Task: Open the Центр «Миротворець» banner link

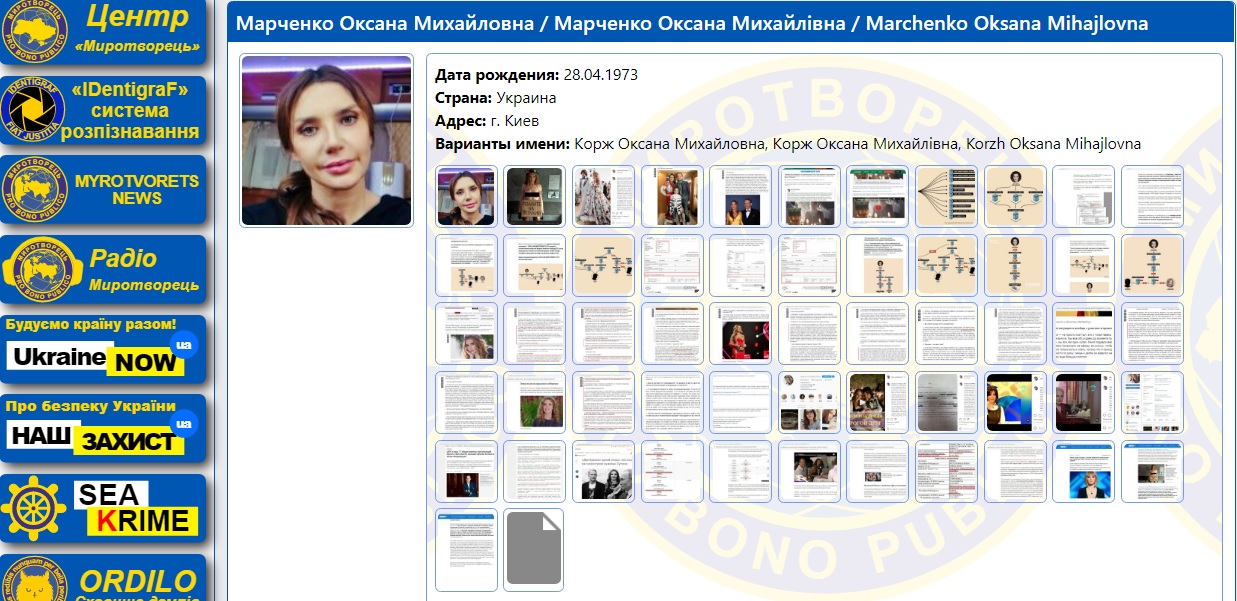Action: pos(103,32)
